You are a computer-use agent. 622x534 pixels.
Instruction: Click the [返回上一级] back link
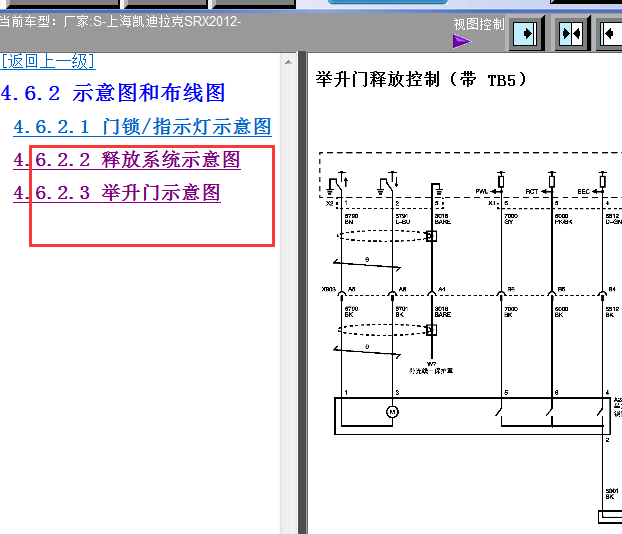pyautogui.click(x=48, y=61)
